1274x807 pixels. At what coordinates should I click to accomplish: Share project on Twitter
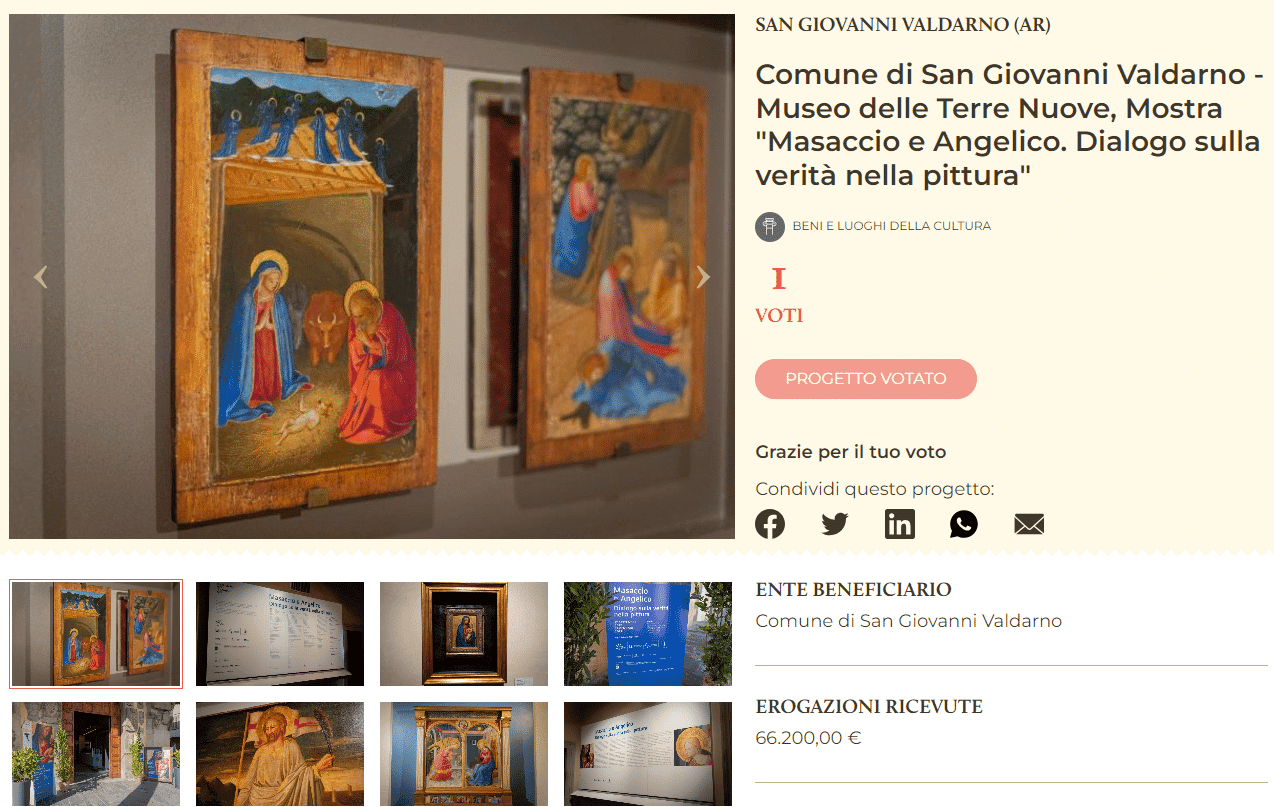(835, 524)
